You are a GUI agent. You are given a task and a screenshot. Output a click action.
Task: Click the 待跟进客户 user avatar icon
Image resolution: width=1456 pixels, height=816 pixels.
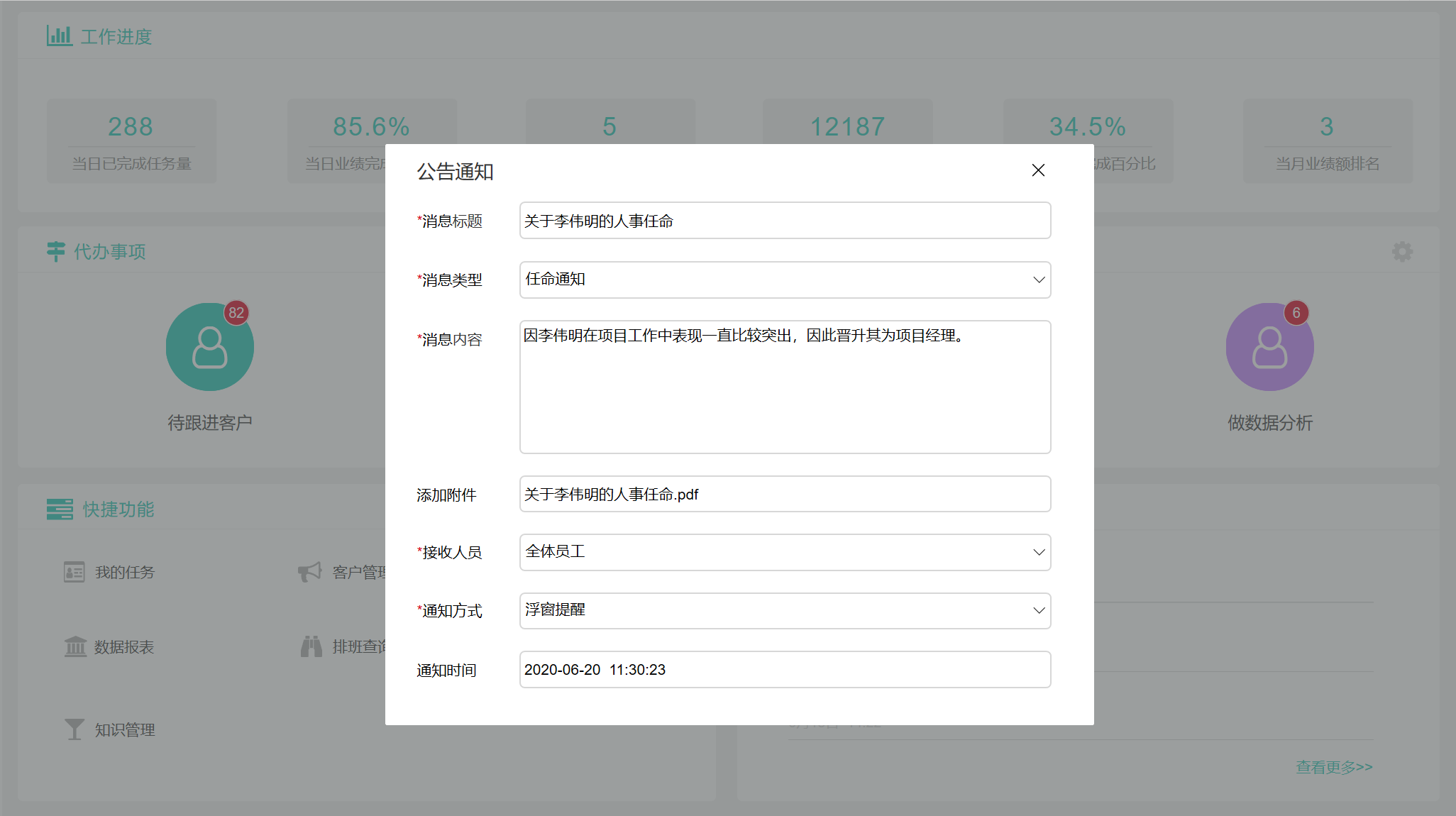(210, 347)
